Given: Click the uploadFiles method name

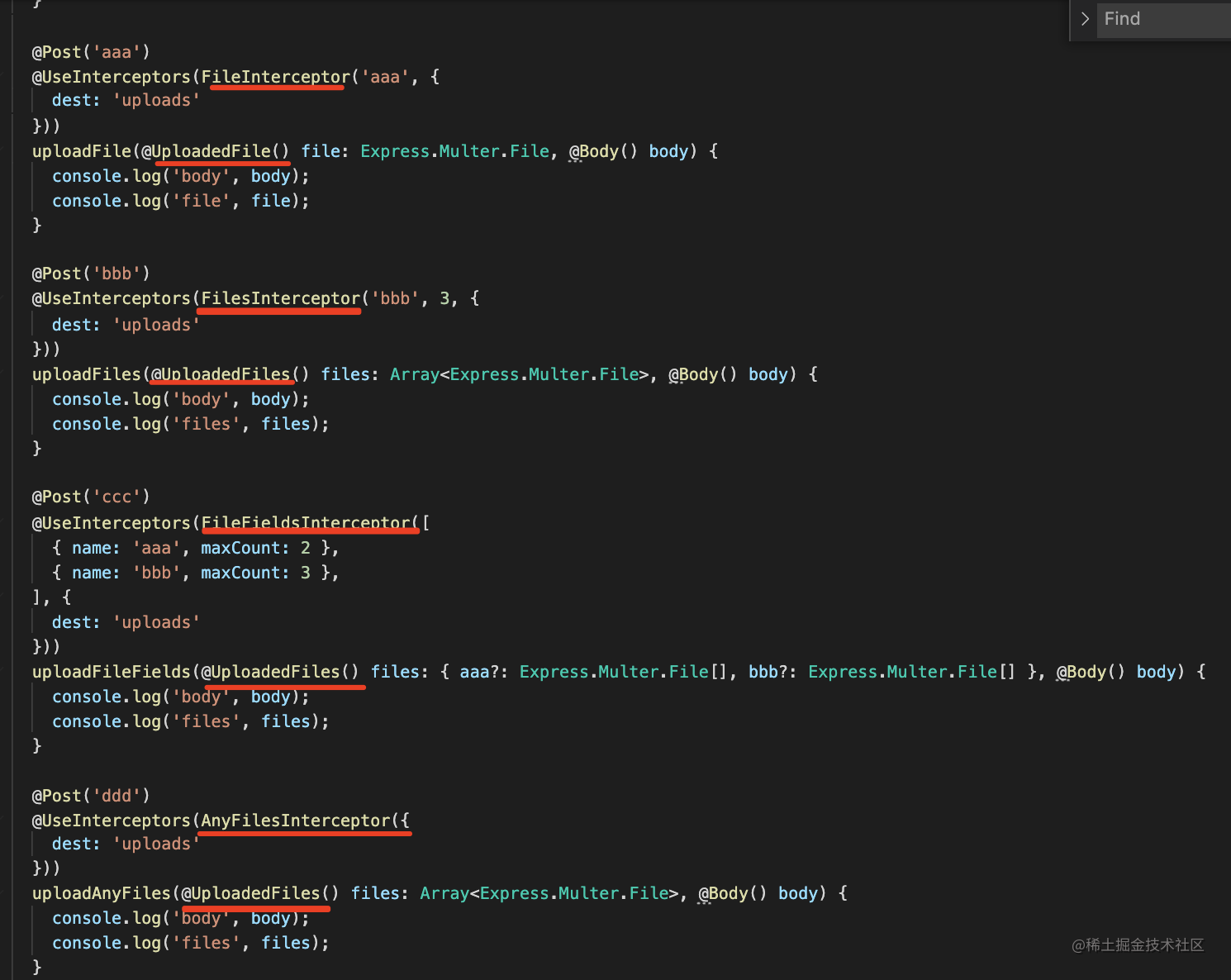Looking at the screenshot, I should (x=86, y=374).
